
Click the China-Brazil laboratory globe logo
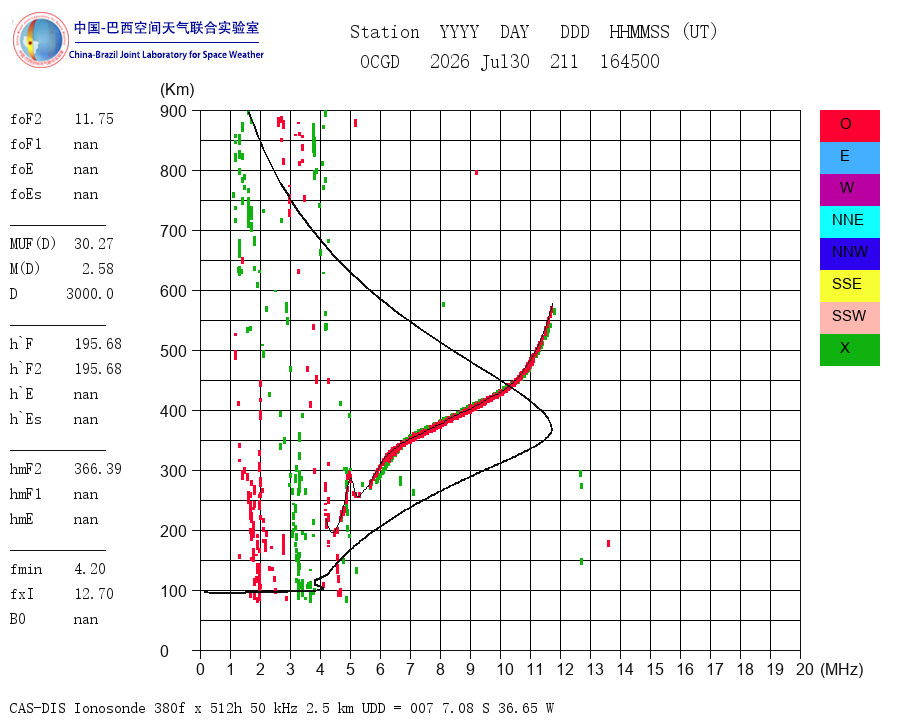tap(41, 40)
